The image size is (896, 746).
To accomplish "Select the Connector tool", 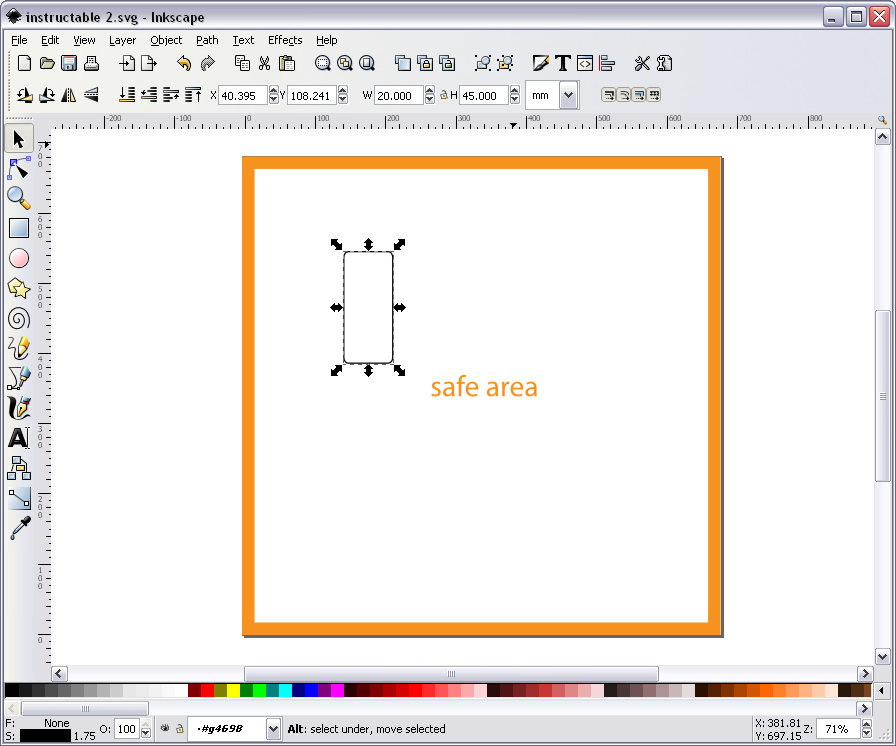I will tap(19, 468).
